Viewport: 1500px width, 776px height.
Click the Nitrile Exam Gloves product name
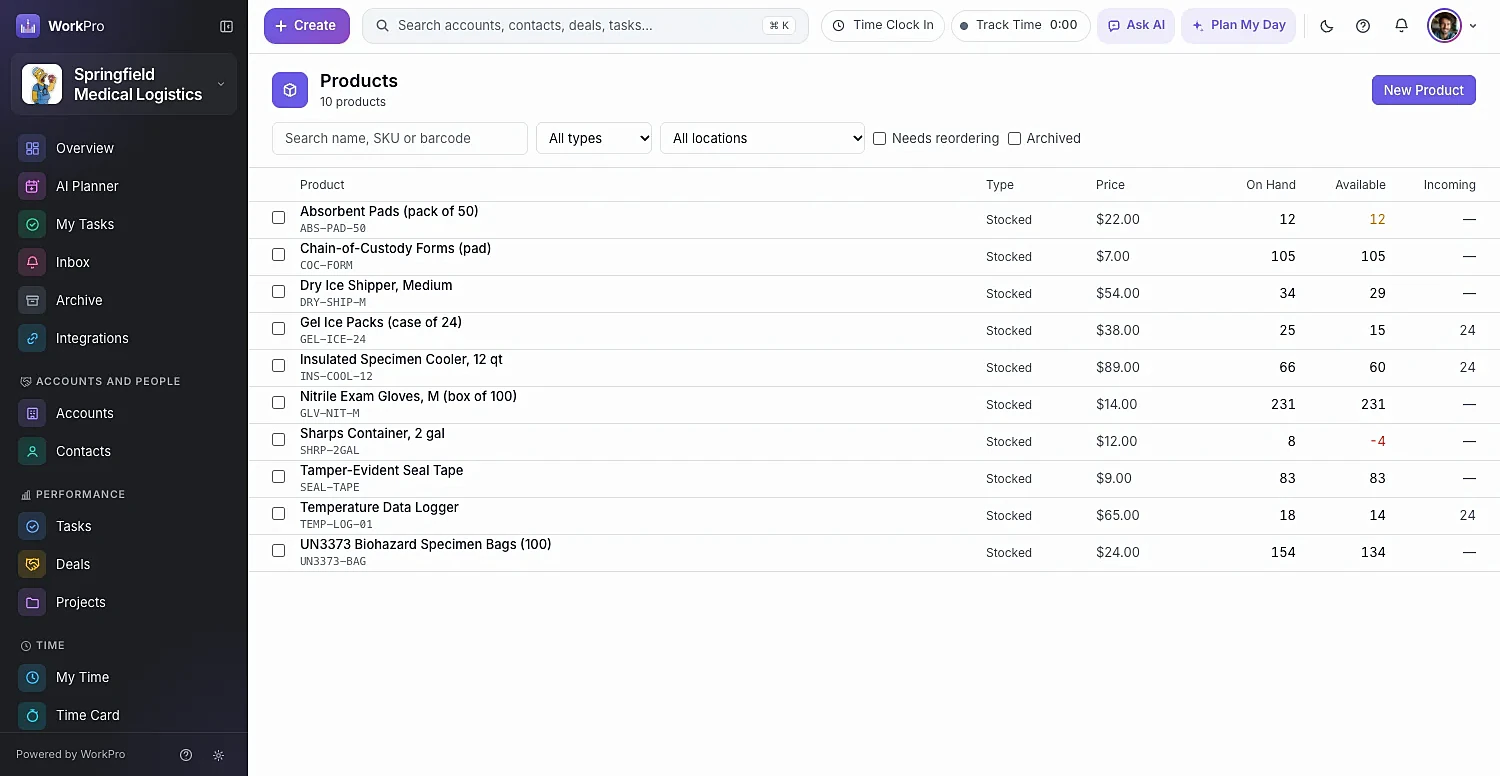click(408, 397)
